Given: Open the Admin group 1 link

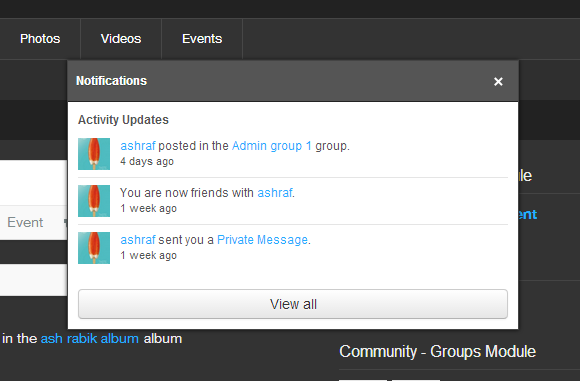Looking at the screenshot, I should (272, 146).
